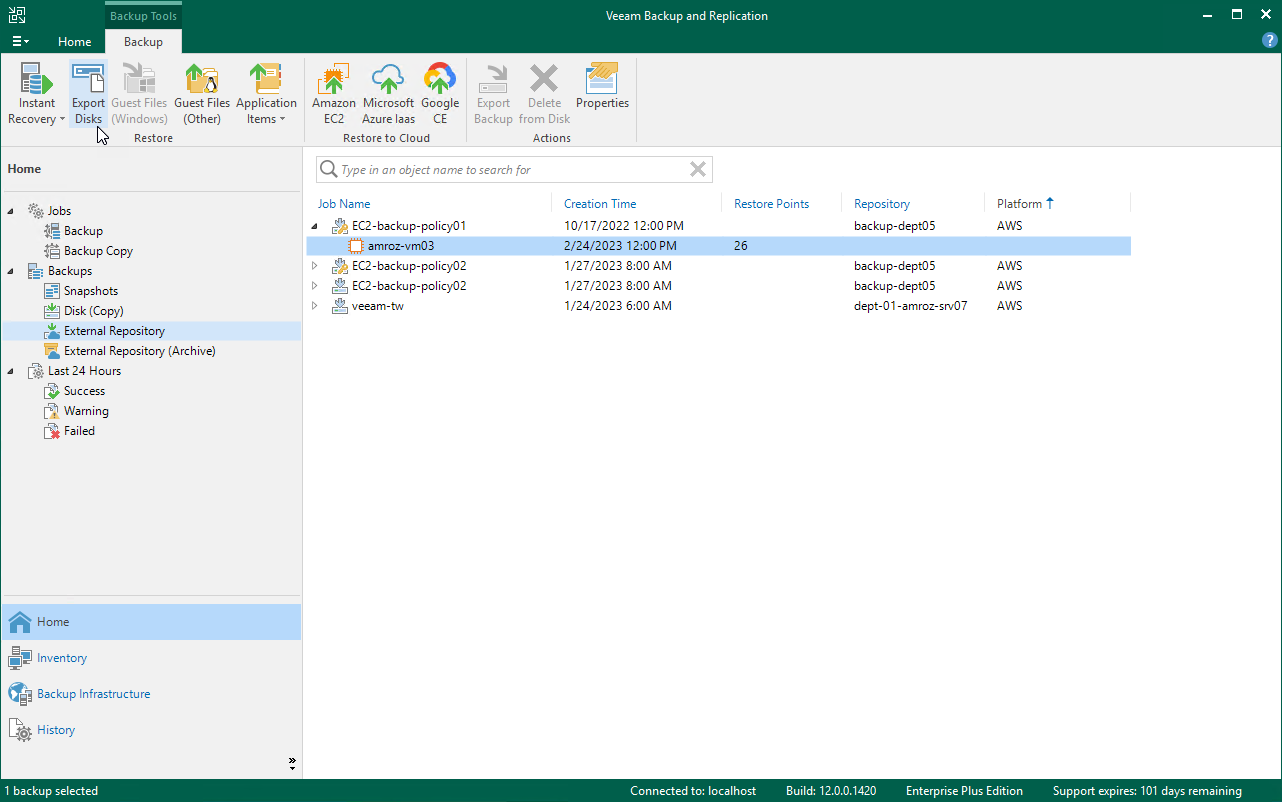Expand the veeam-tw backup job

click(x=315, y=305)
